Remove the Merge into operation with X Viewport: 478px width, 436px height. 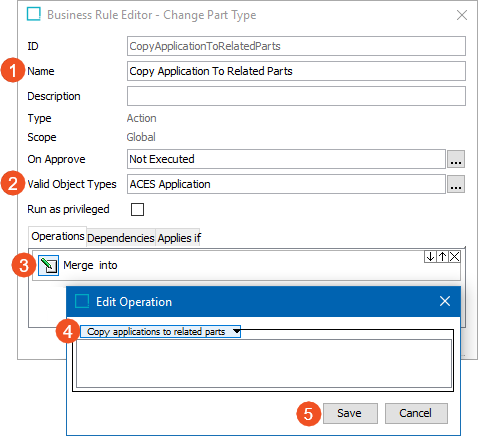click(454, 257)
